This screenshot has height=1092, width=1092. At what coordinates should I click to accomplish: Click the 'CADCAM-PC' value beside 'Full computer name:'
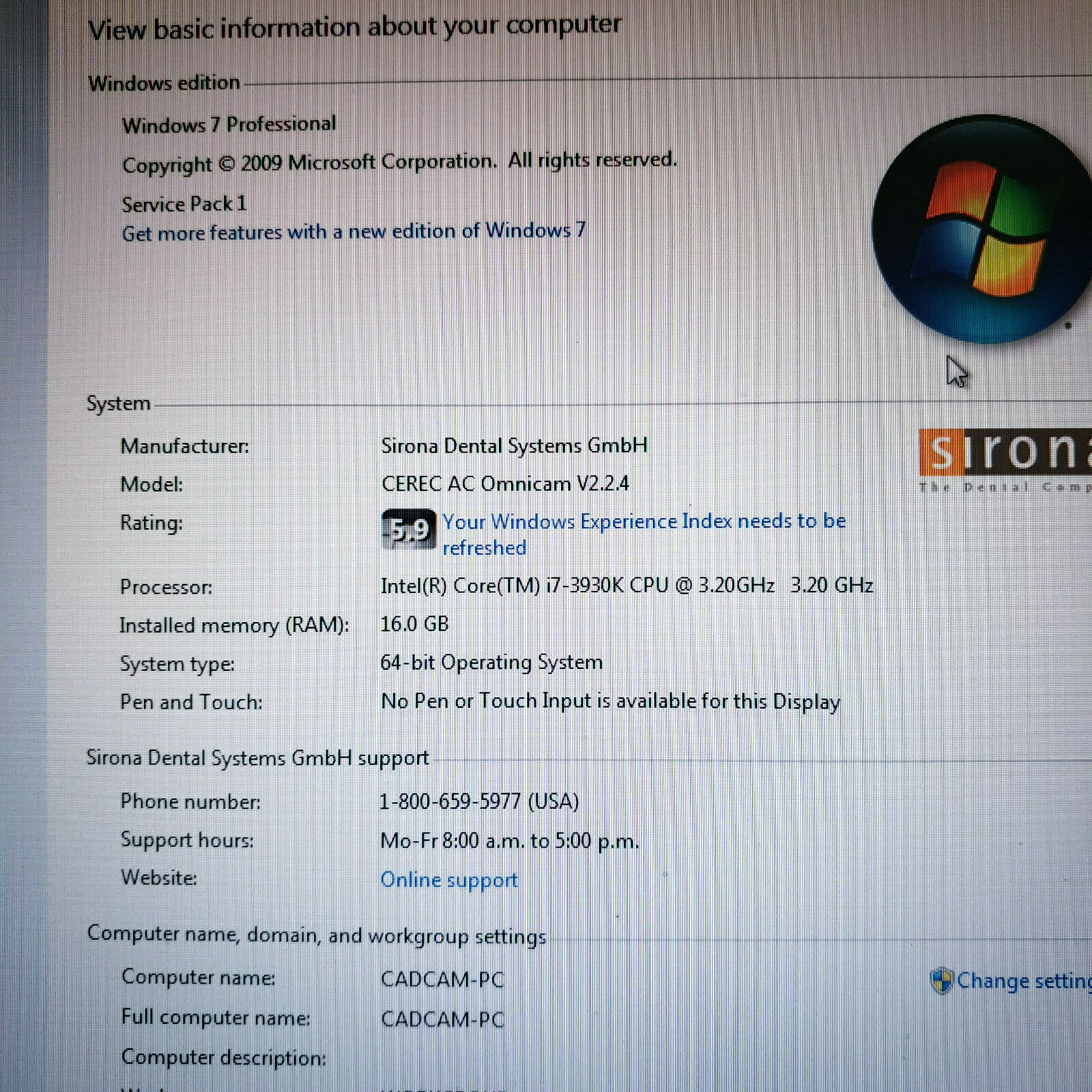442,1019
